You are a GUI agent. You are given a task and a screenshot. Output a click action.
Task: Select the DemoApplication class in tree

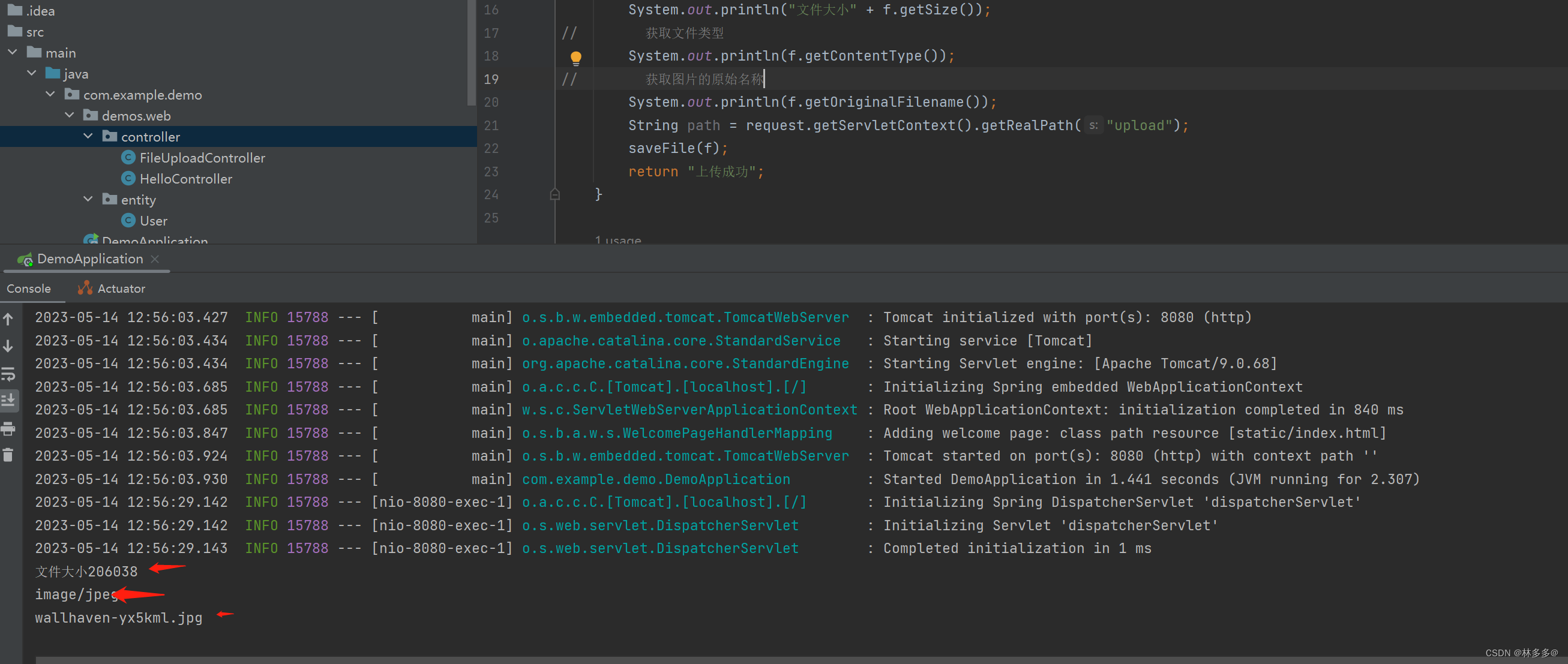(x=155, y=240)
